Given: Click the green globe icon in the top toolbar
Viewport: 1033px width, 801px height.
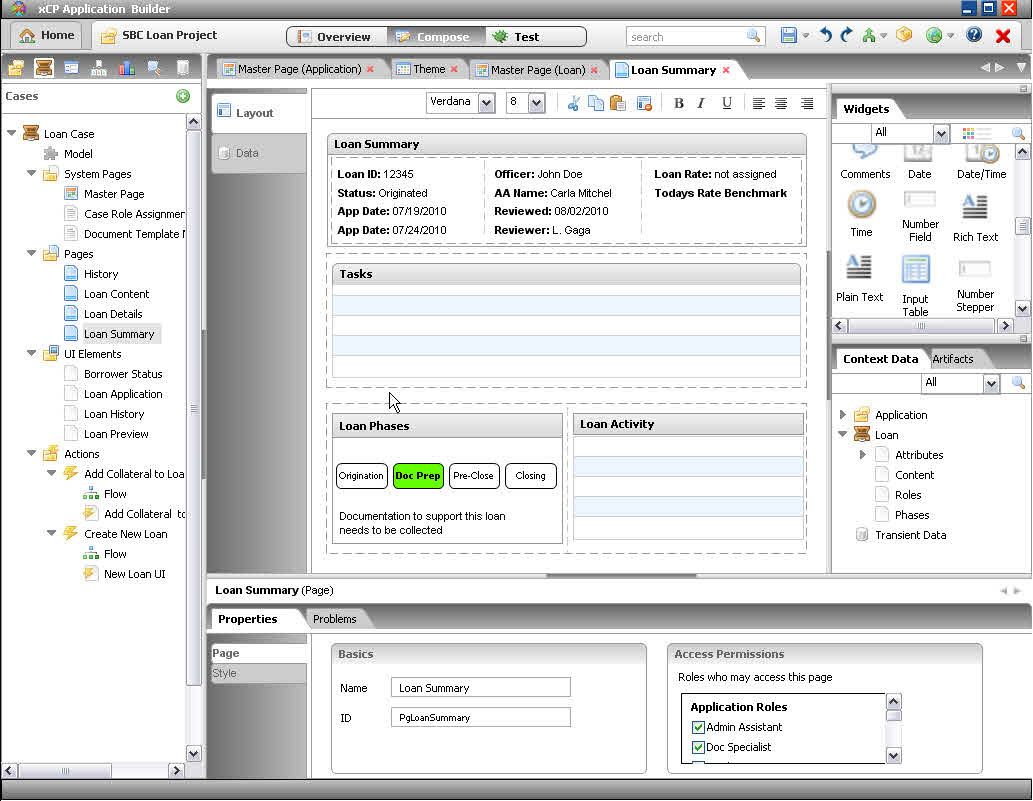Looking at the screenshot, I should pos(934,36).
